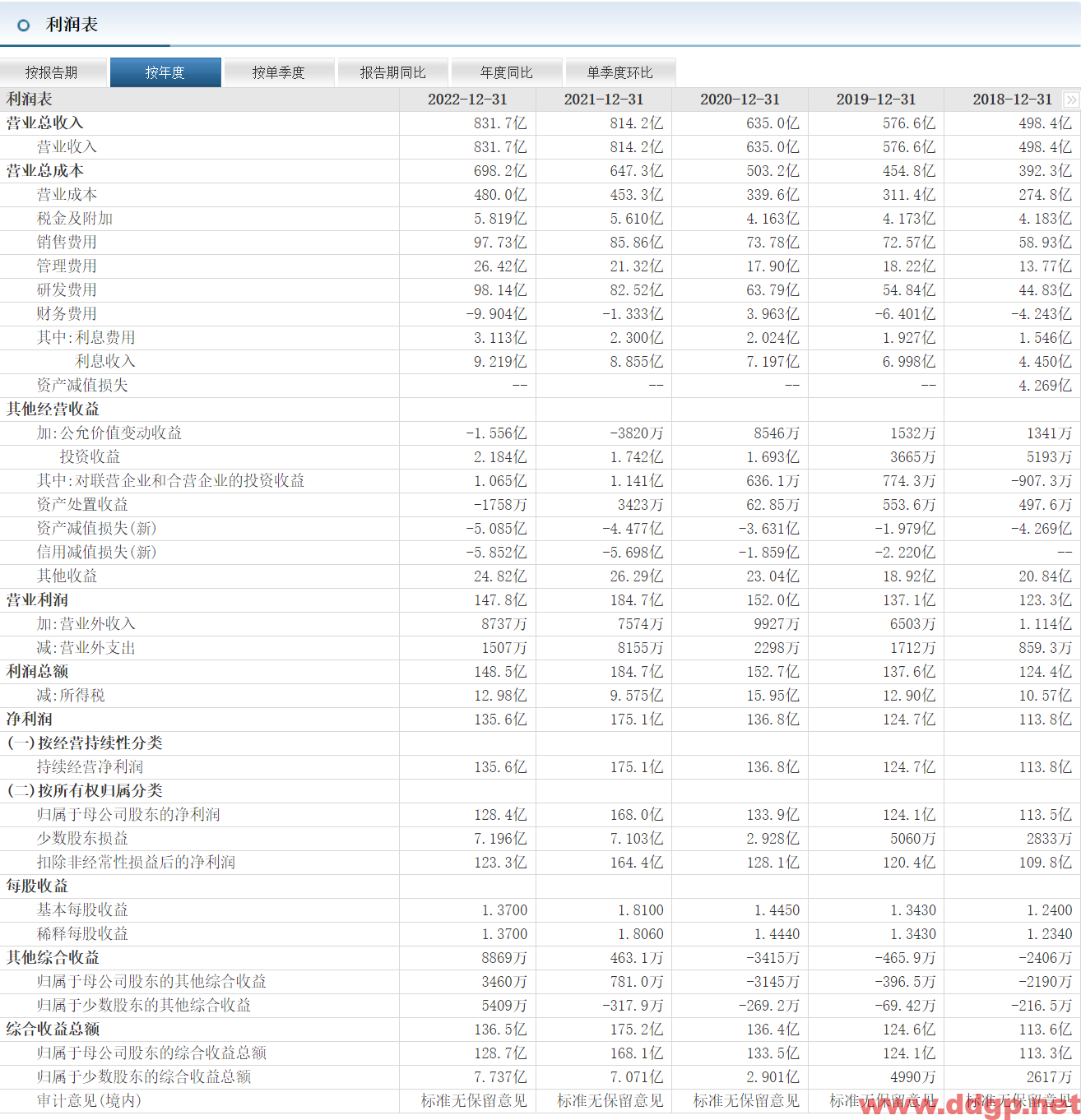Click 2019 所得税 value 12.90亿

[x=909, y=696]
